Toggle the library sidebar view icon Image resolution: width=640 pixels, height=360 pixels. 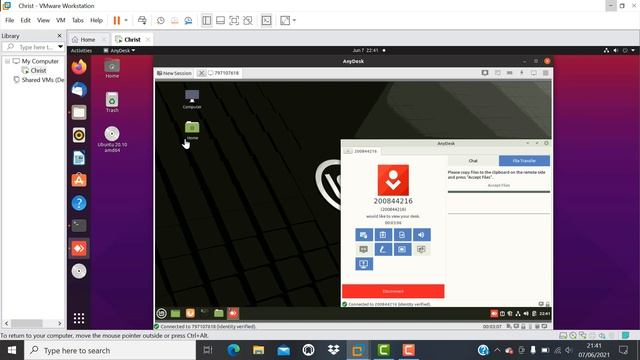point(207,20)
